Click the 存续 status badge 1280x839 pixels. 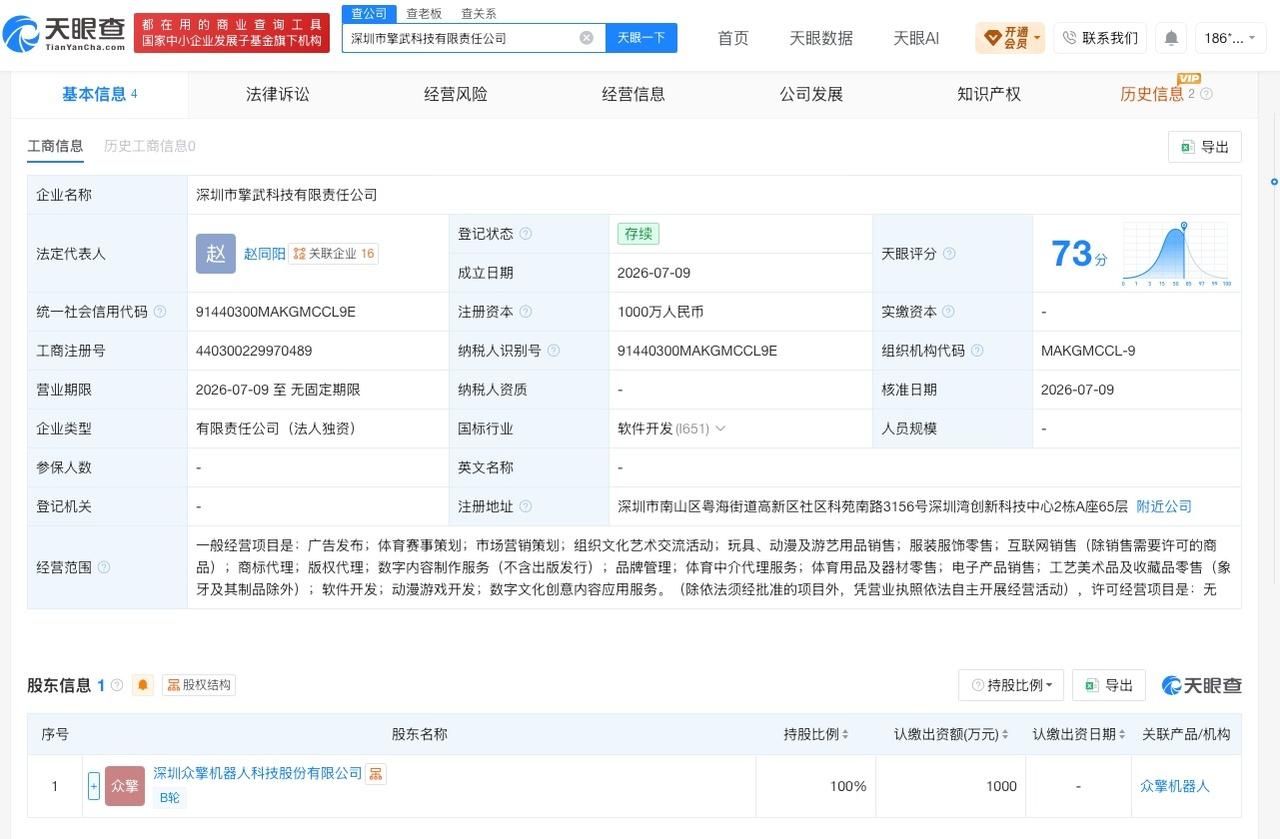pyautogui.click(x=639, y=234)
